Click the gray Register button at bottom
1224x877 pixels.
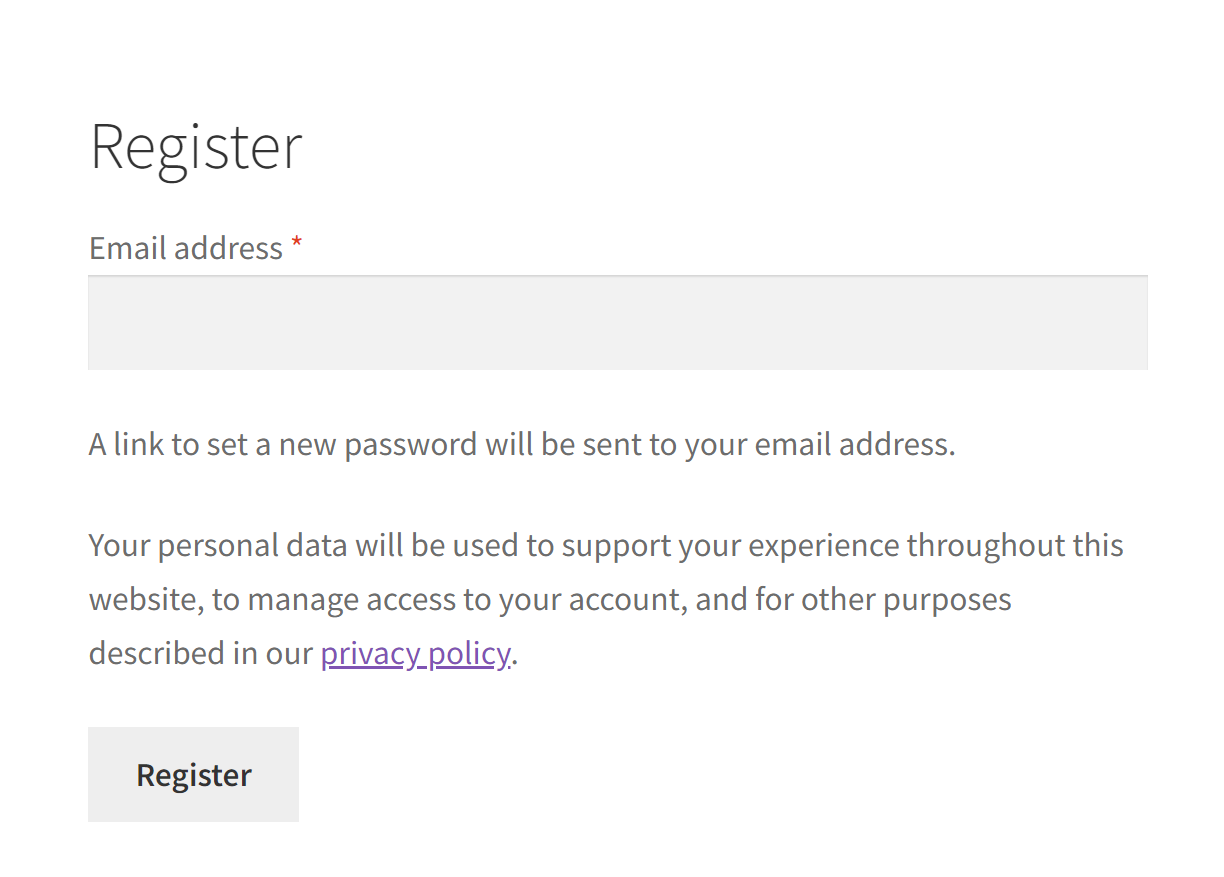pyautogui.click(x=193, y=774)
